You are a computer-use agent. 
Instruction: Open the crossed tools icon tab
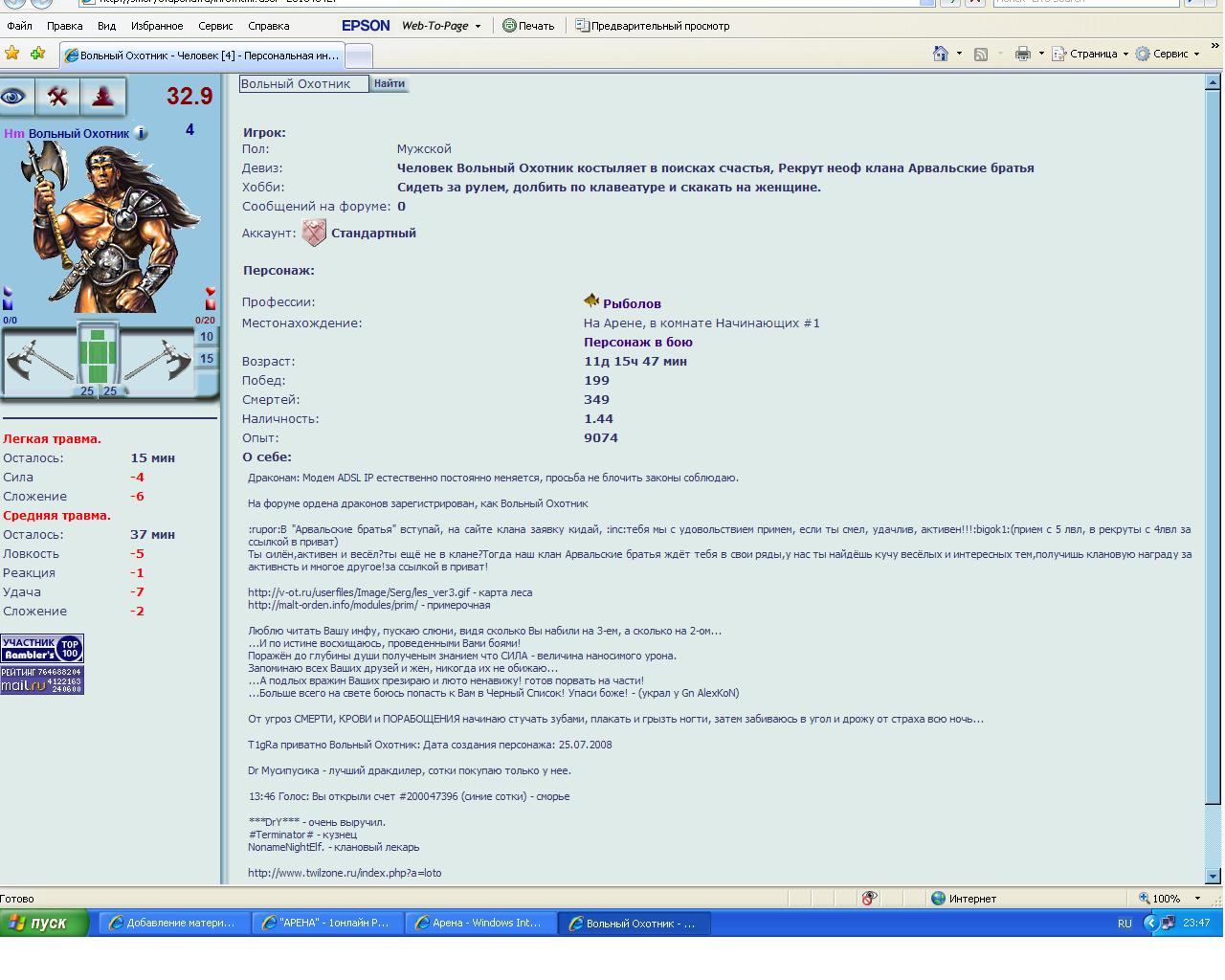pyautogui.click(x=57, y=96)
